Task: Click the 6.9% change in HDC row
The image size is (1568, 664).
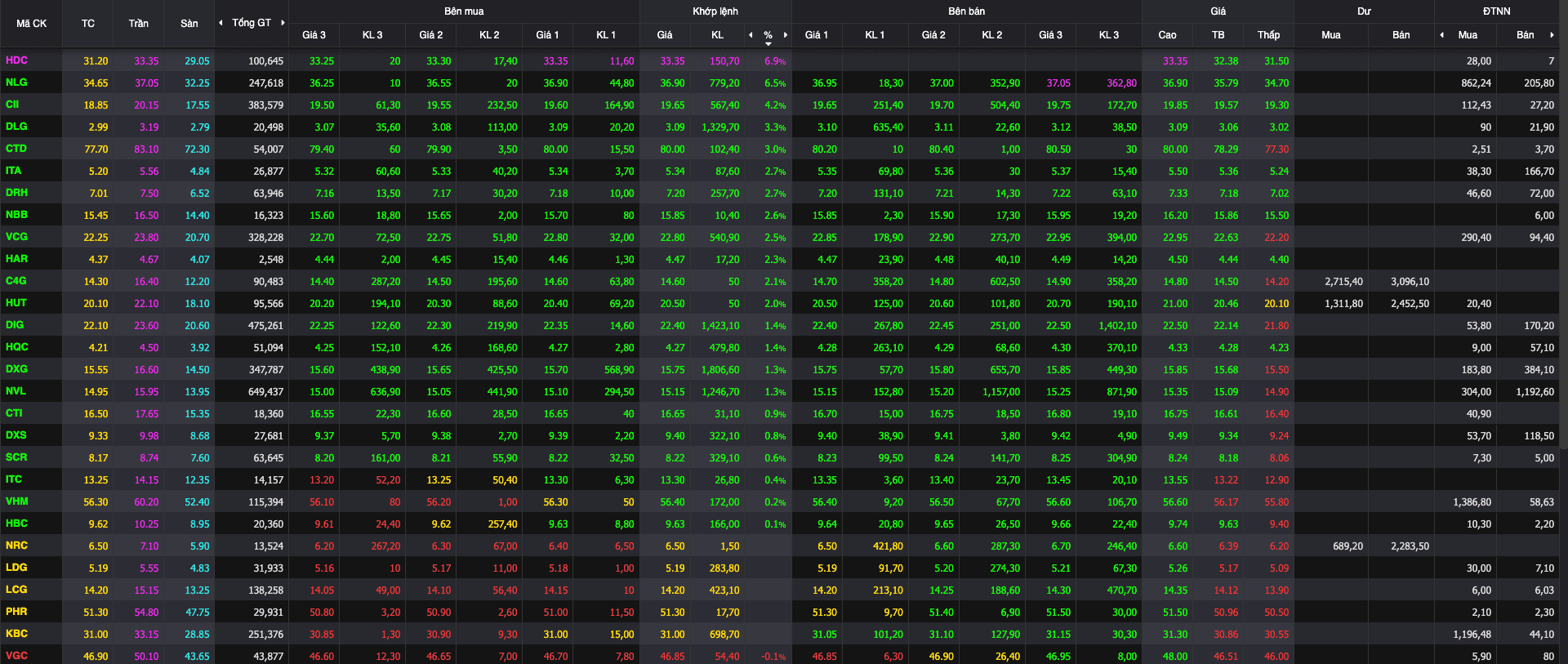Action: (x=775, y=61)
